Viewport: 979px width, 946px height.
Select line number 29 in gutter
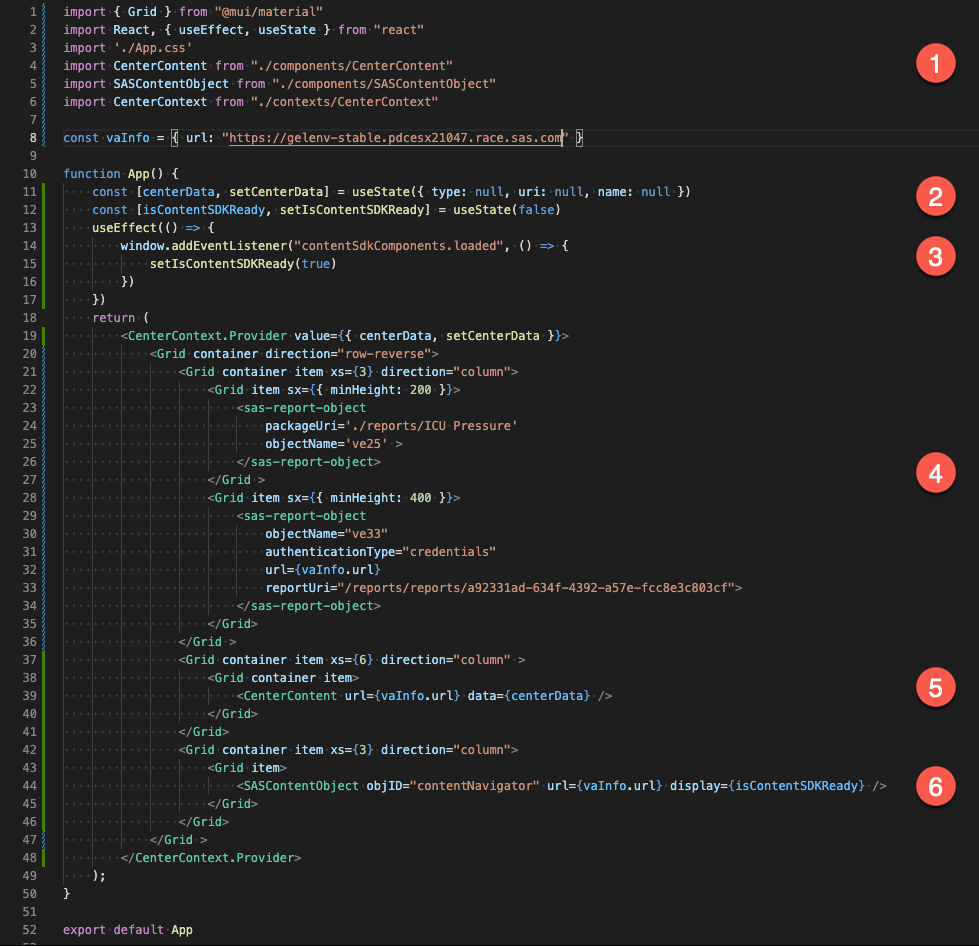[x=29, y=516]
